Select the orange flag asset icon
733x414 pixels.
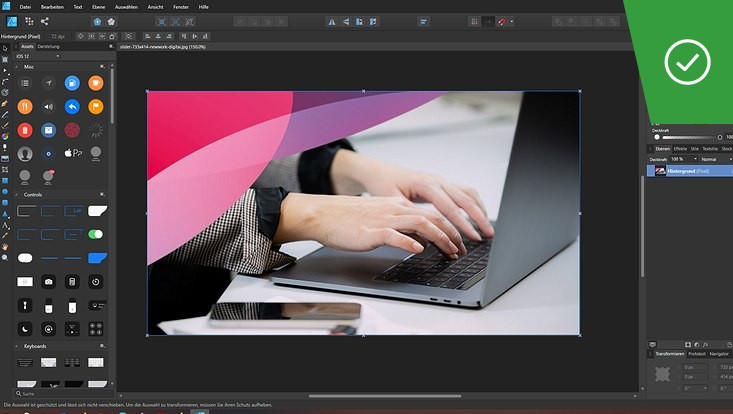tap(96, 106)
